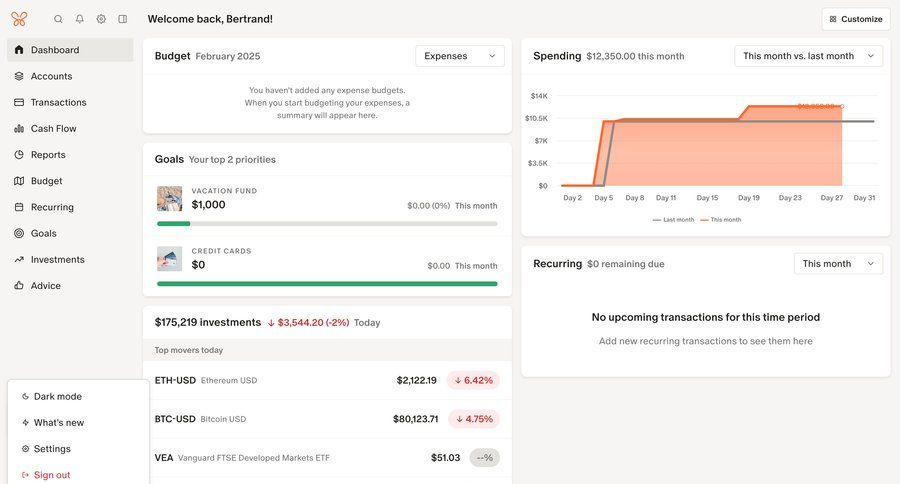Click the search magnifier icon

tap(58, 19)
